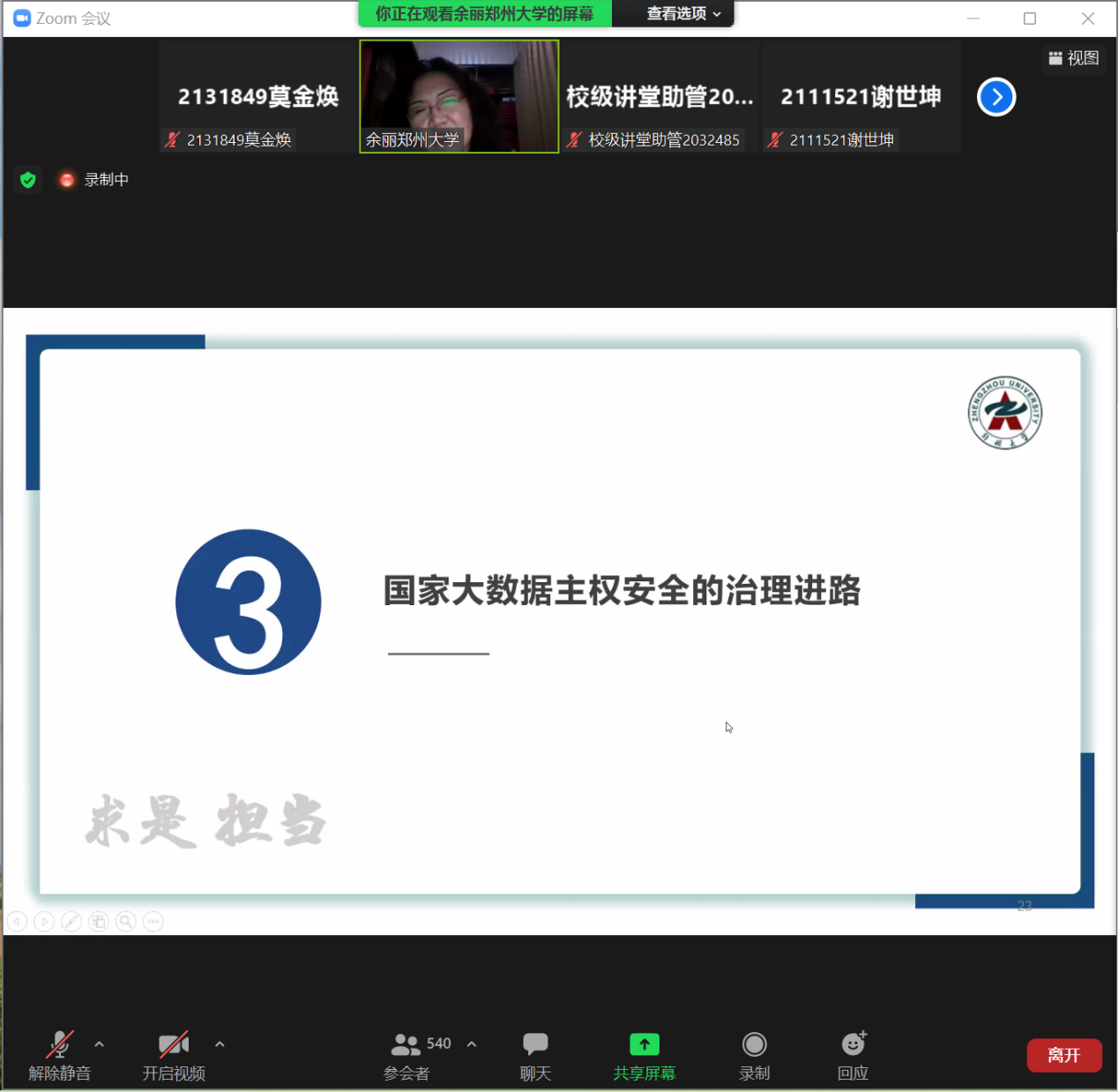Screen dimensions: 1118x1092
Task: Click the 录制中 recording indicator
Action: (94, 180)
